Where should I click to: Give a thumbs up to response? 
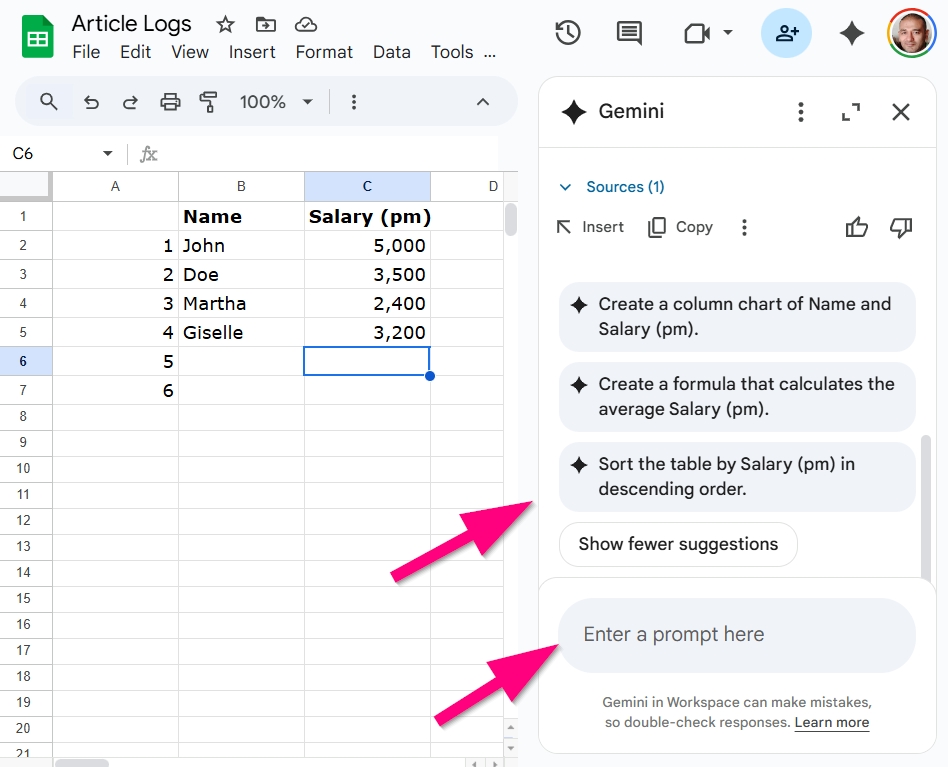pyautogui.click(x=856, y=227)
